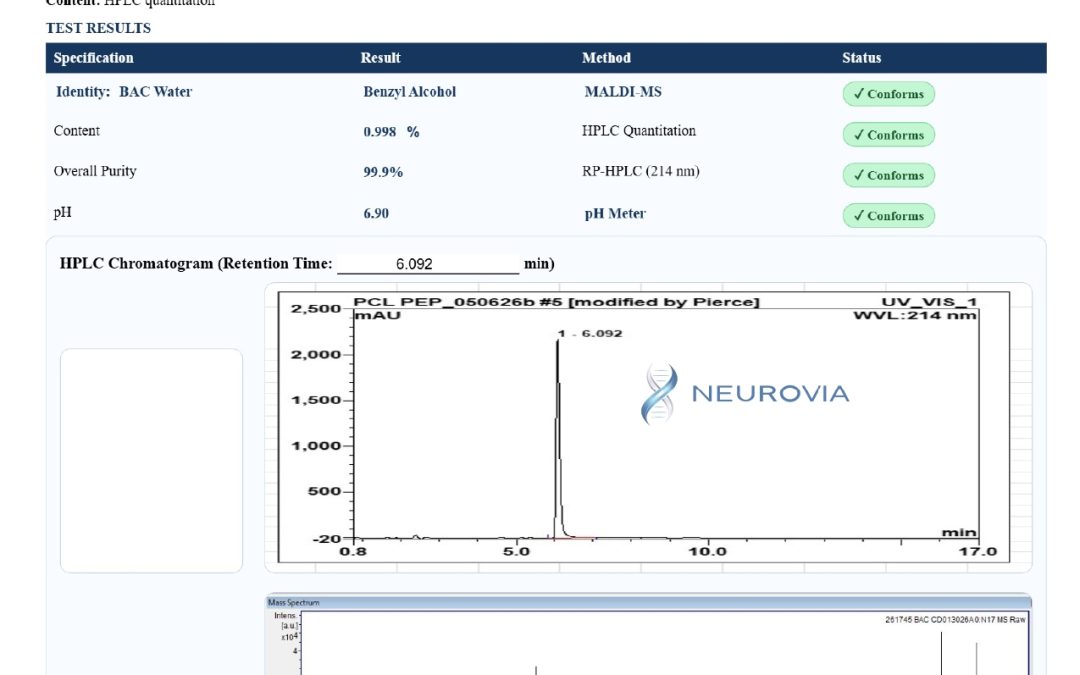Select the 'RP-HPLC (214 nm)' method text
The width and height of the screenshot is (1080, 675).
click(x=641, y=171)
